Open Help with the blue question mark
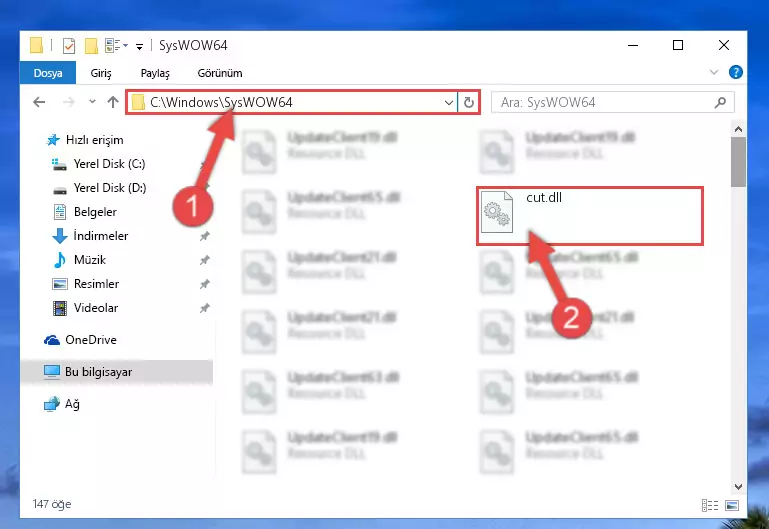Image resolution: width=769 pixels, height=529 pixels. (x=735, y=72)
